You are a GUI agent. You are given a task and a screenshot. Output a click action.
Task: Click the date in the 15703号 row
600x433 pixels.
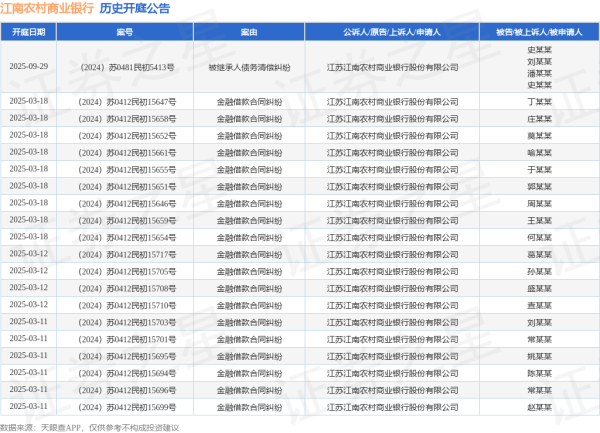pos(29,321)
